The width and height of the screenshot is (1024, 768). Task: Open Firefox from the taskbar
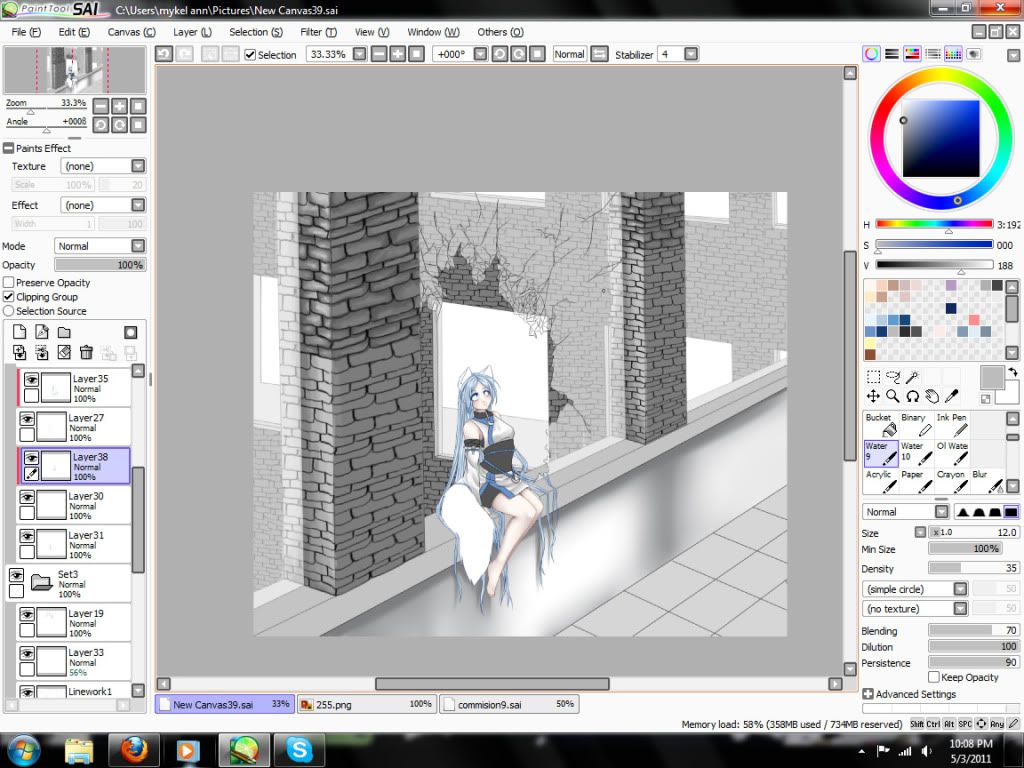pyautogui.click(x=133, y=750)
